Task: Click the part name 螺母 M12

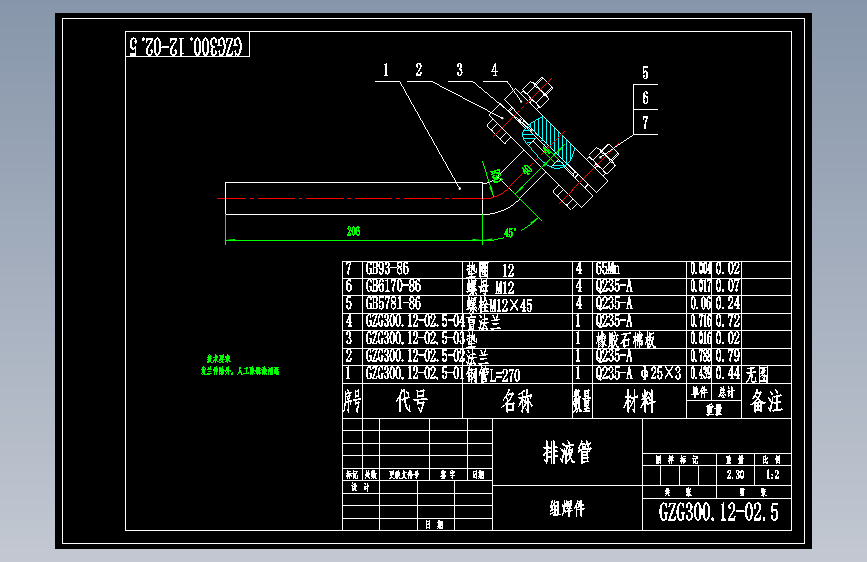Action: (490, 287)
